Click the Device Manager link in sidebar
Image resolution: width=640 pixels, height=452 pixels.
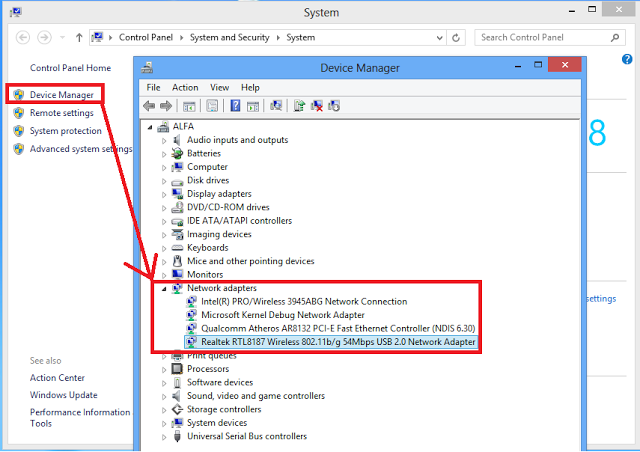click(62, 95)
